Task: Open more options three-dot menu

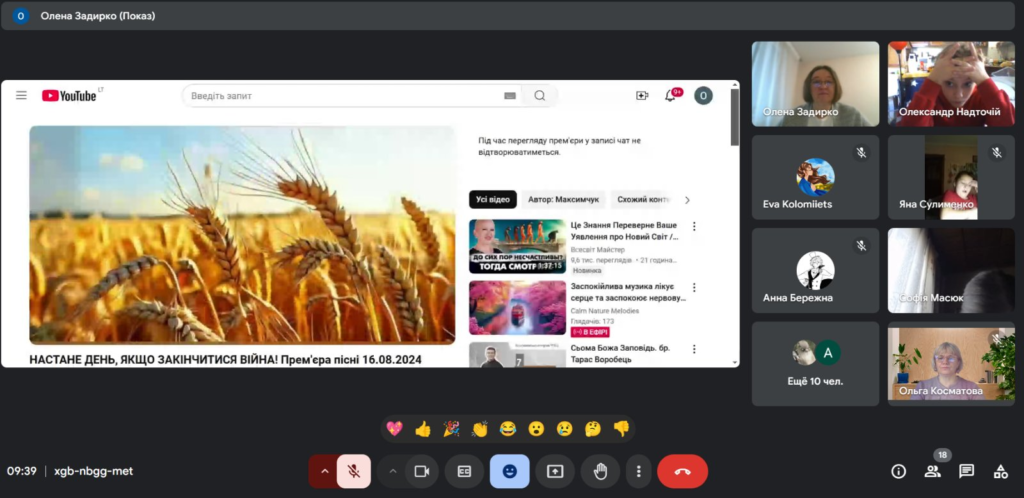Action: [638, 471]
